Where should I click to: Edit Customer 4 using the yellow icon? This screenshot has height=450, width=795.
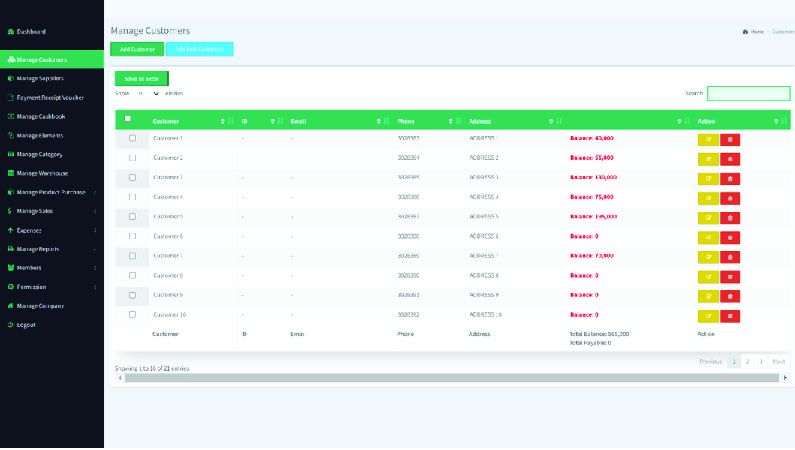[708, 197]
